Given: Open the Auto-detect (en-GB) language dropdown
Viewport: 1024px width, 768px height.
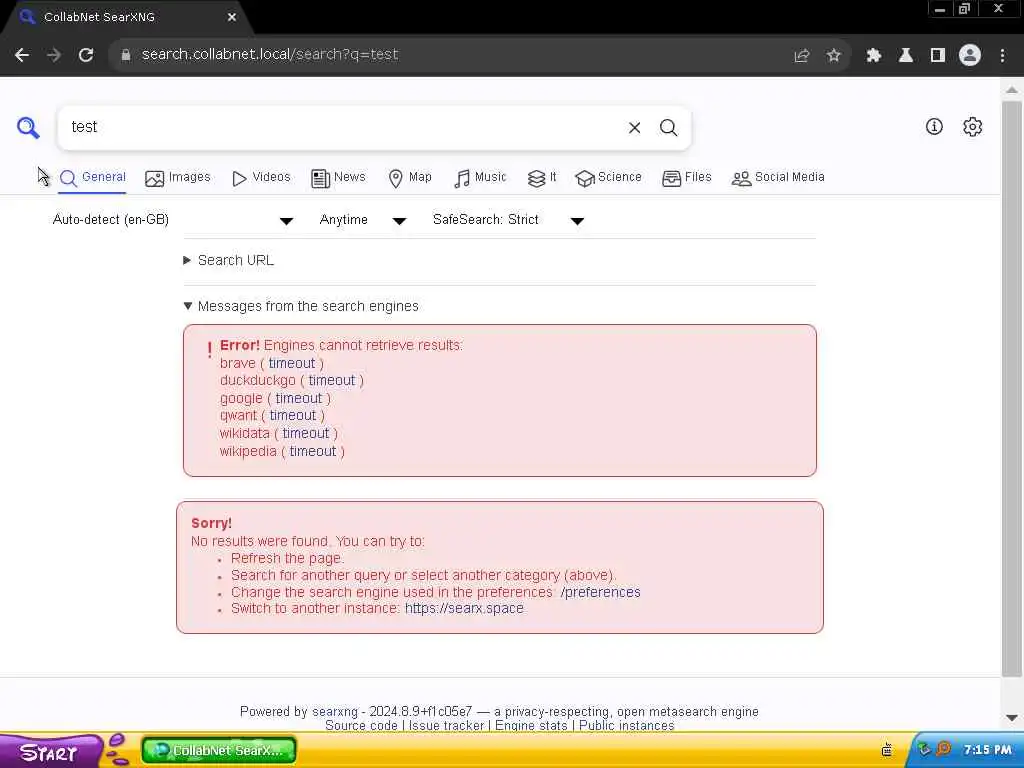Looking at the screenshot, I should [x=172, y=220].
